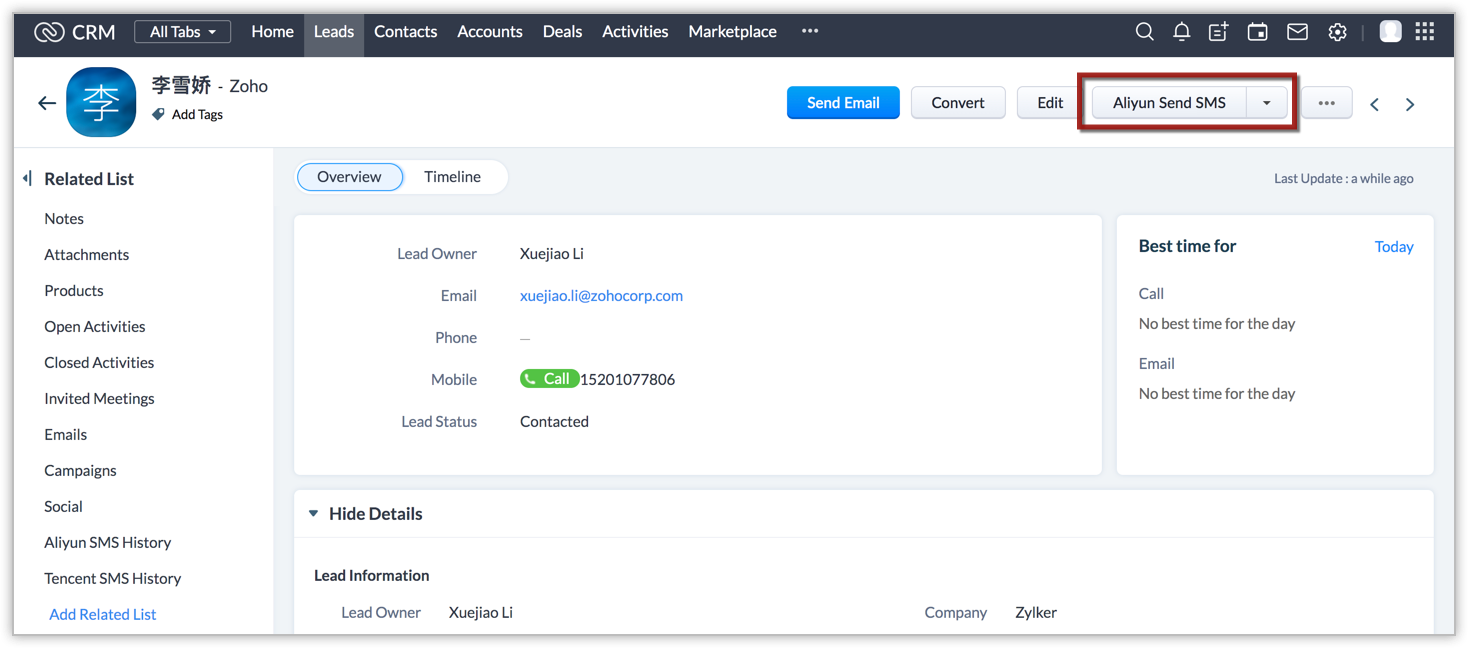Open the apps grid launcher icon
1468x648 pixels.
(x=1425, y=32)
